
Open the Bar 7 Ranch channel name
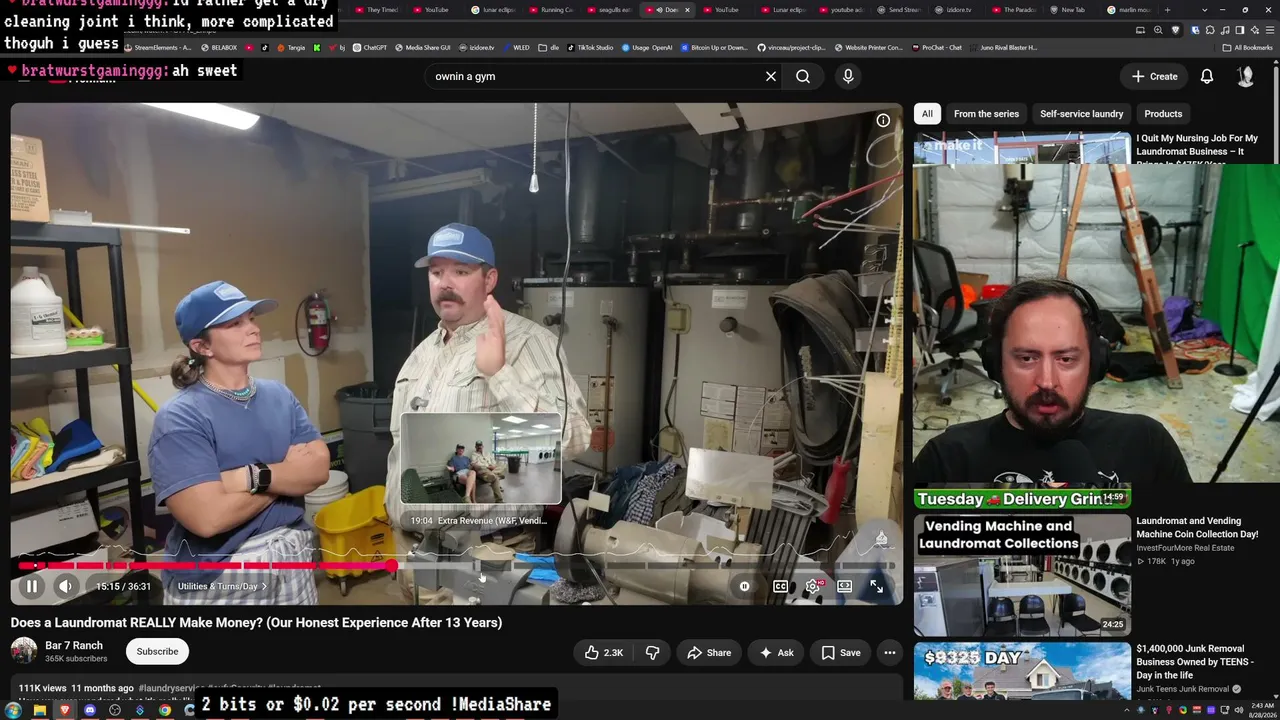(74, 646)
